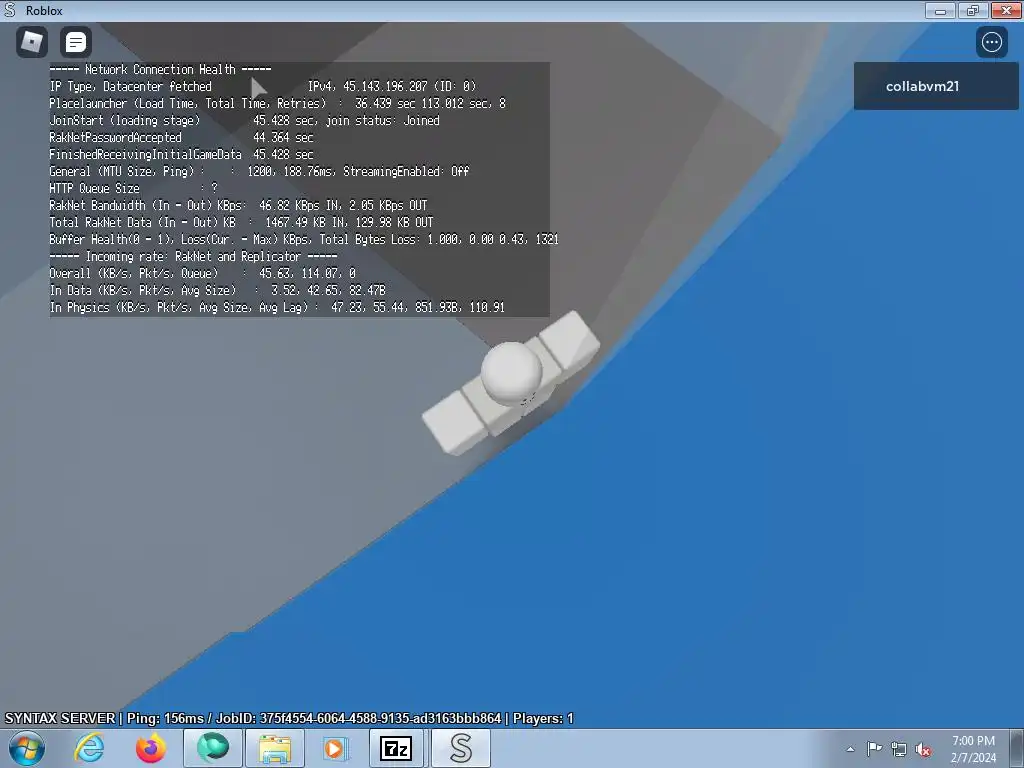
Task: Minimize the Roblox window
Action: pyautogui.click(x=940, y=10)
